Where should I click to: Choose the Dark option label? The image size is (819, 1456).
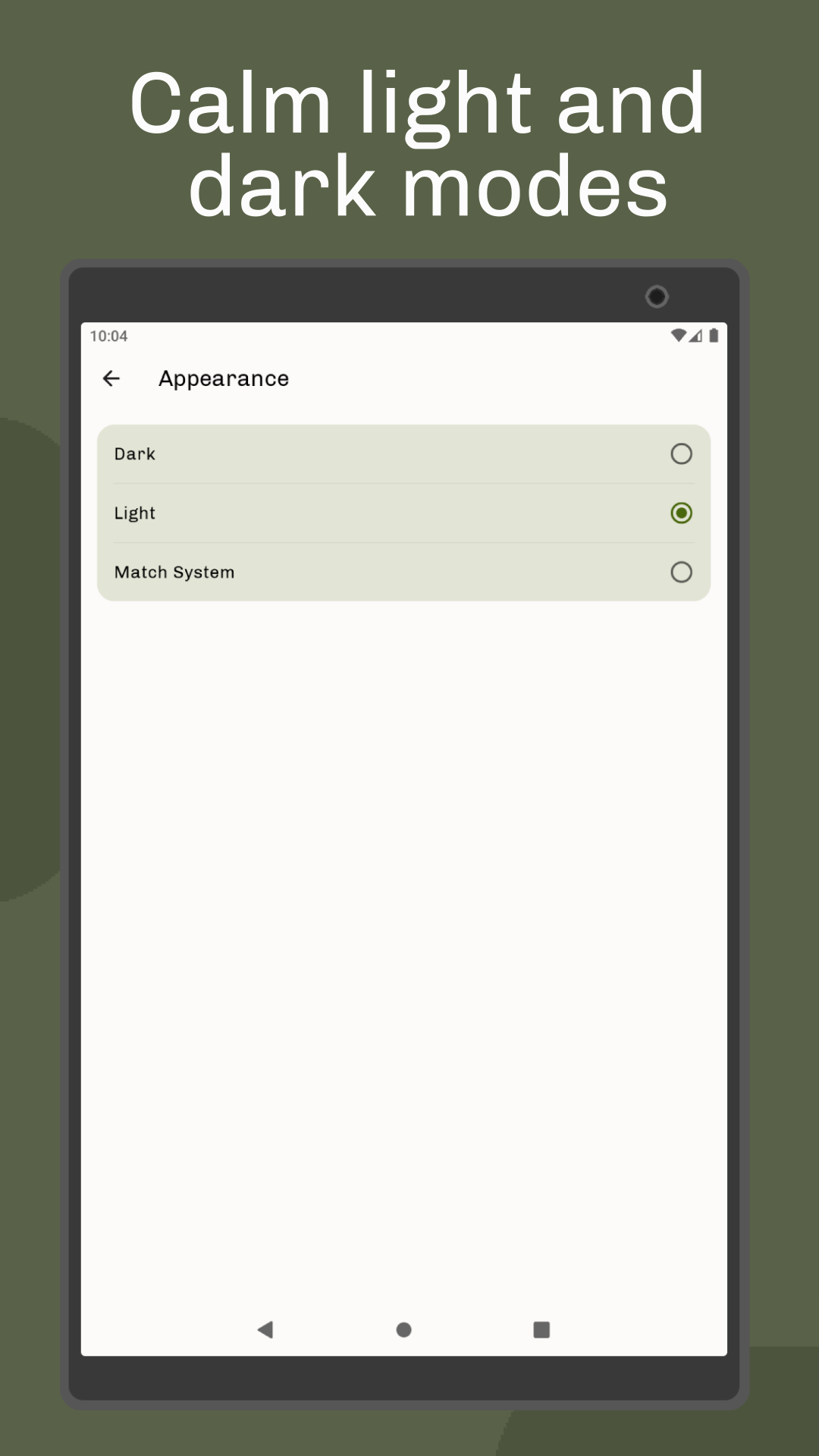pyautogui.click(x=135, y=453)
